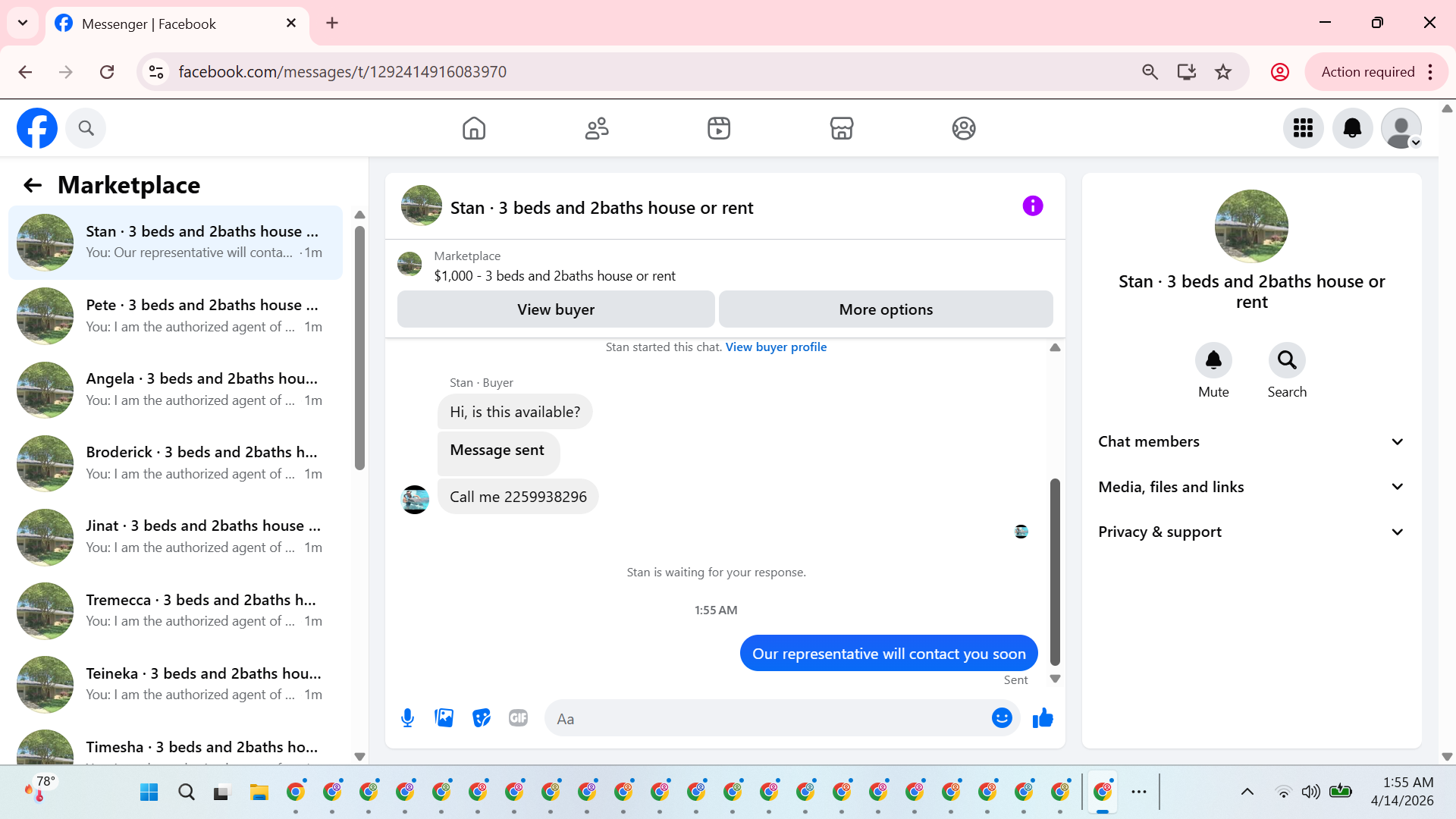The image size is (1456, 819).
Task: Open the GIF picker icon
Action: click(x=518, y=718)
